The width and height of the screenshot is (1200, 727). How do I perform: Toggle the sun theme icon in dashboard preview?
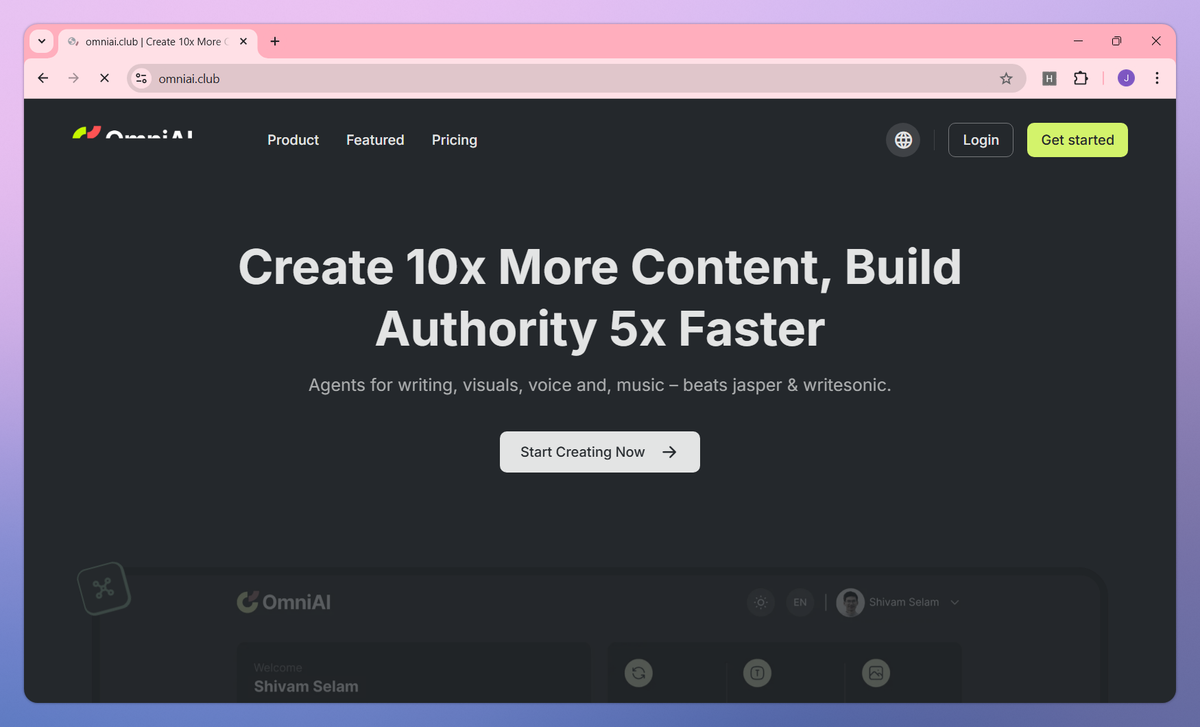tap(761, 602)
